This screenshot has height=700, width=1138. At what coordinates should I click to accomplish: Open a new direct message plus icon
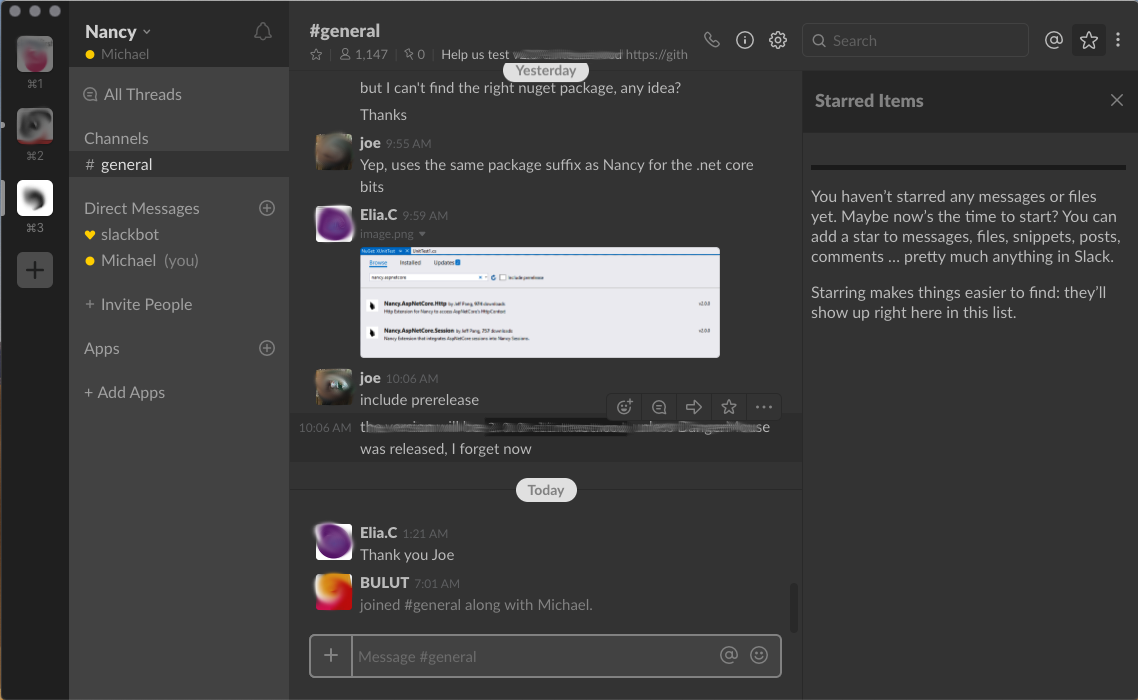click(267, 208)
